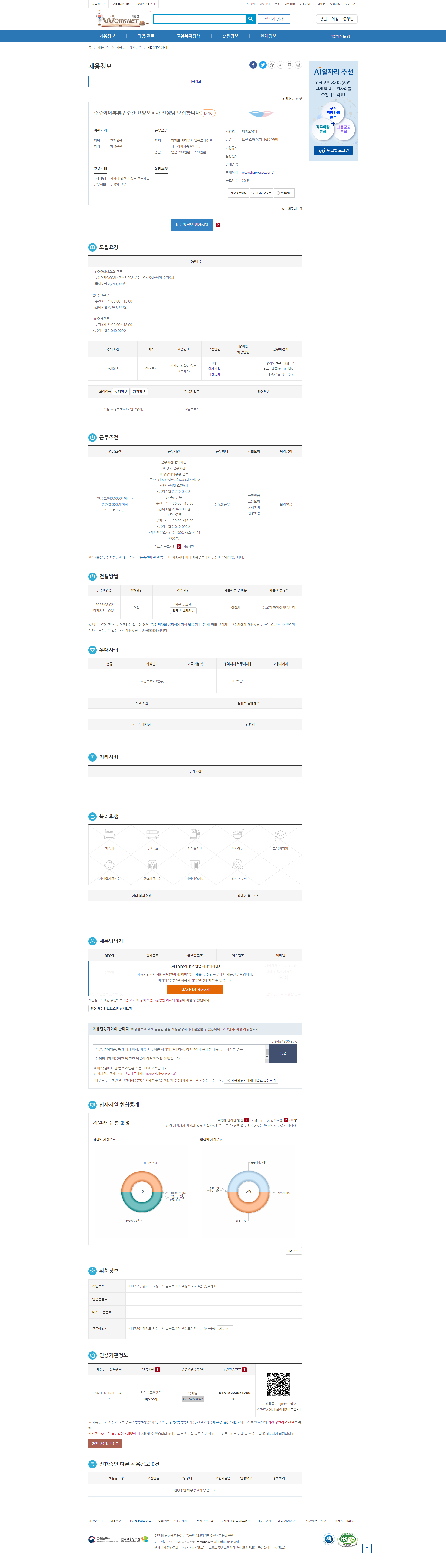Open the 인재정보 main menu
This screenshot has height=1568, width=446.
(x=268, y=36)
